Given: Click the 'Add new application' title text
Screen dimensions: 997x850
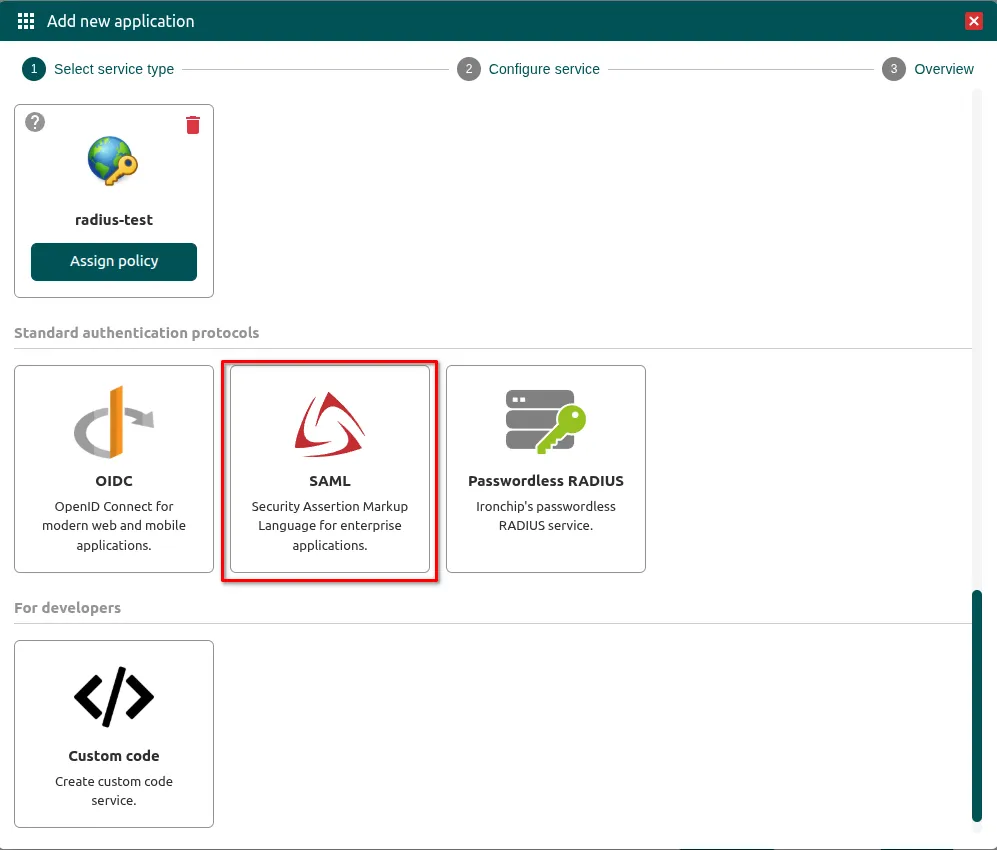Looking at the screenshot, I should pos(120,21).
